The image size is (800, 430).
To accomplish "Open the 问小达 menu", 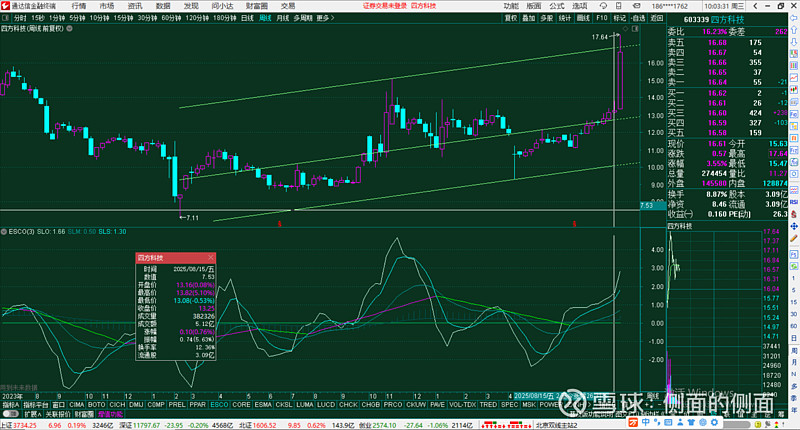I will coord(222,6).
